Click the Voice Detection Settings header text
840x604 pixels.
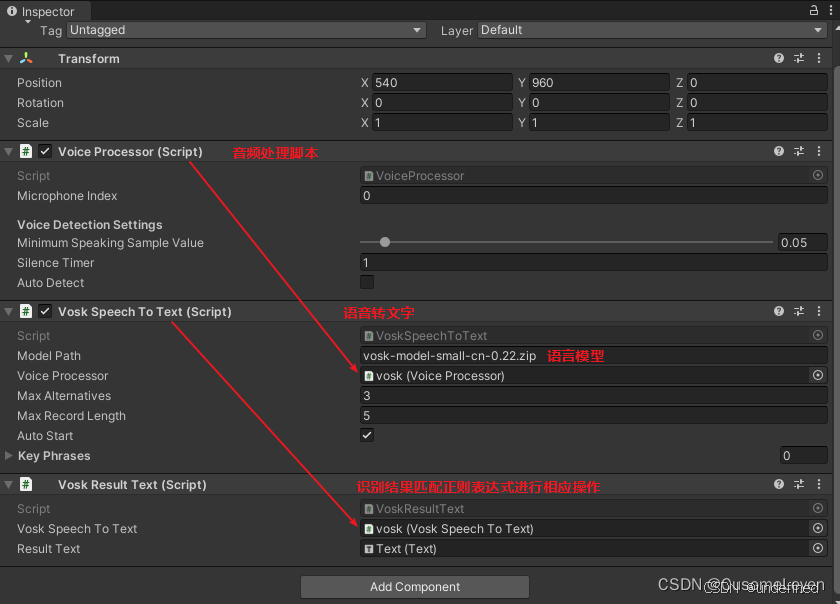pos(89,225)
